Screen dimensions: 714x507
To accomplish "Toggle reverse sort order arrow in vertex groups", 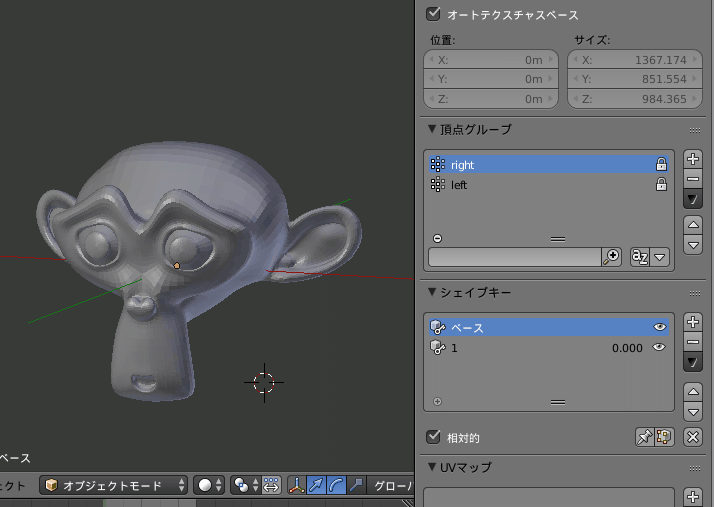I will pyautogui.click(x=659, y=257).
